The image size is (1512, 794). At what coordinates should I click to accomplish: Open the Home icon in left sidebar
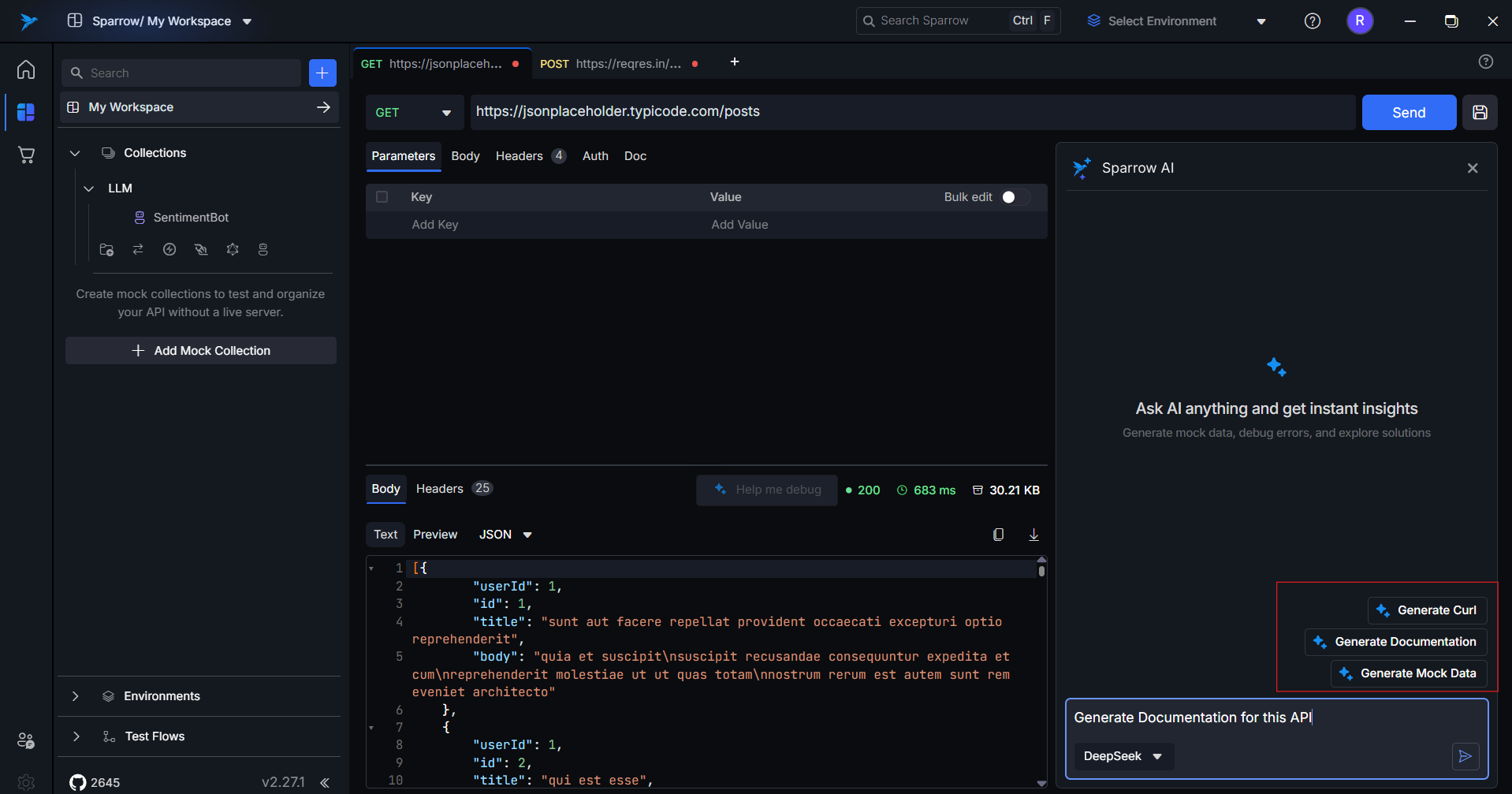click(26, 69)
